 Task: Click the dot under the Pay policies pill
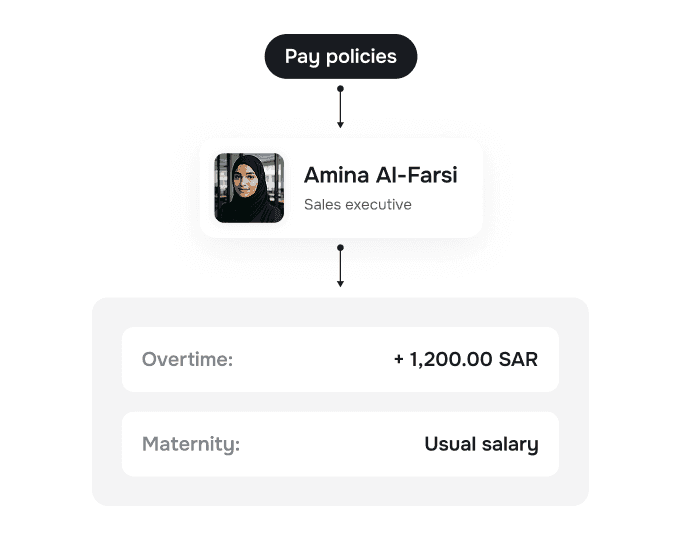(x=340, y=89)
